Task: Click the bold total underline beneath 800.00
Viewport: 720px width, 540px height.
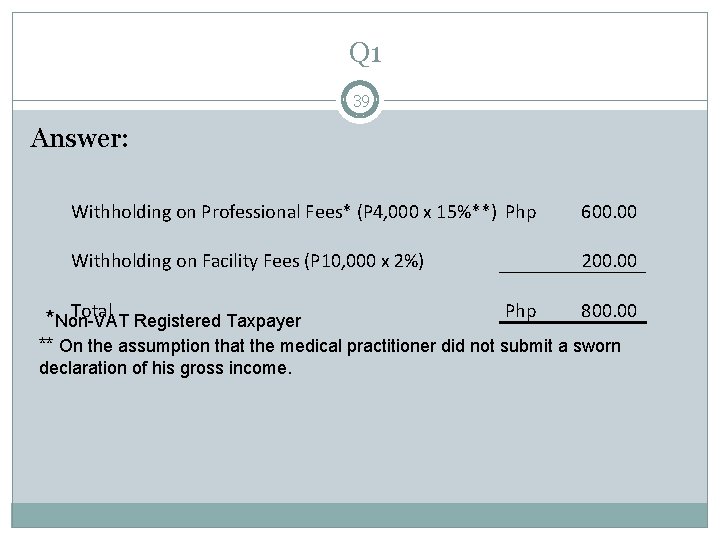Action: pyautogui.click(x=573, y=322)
